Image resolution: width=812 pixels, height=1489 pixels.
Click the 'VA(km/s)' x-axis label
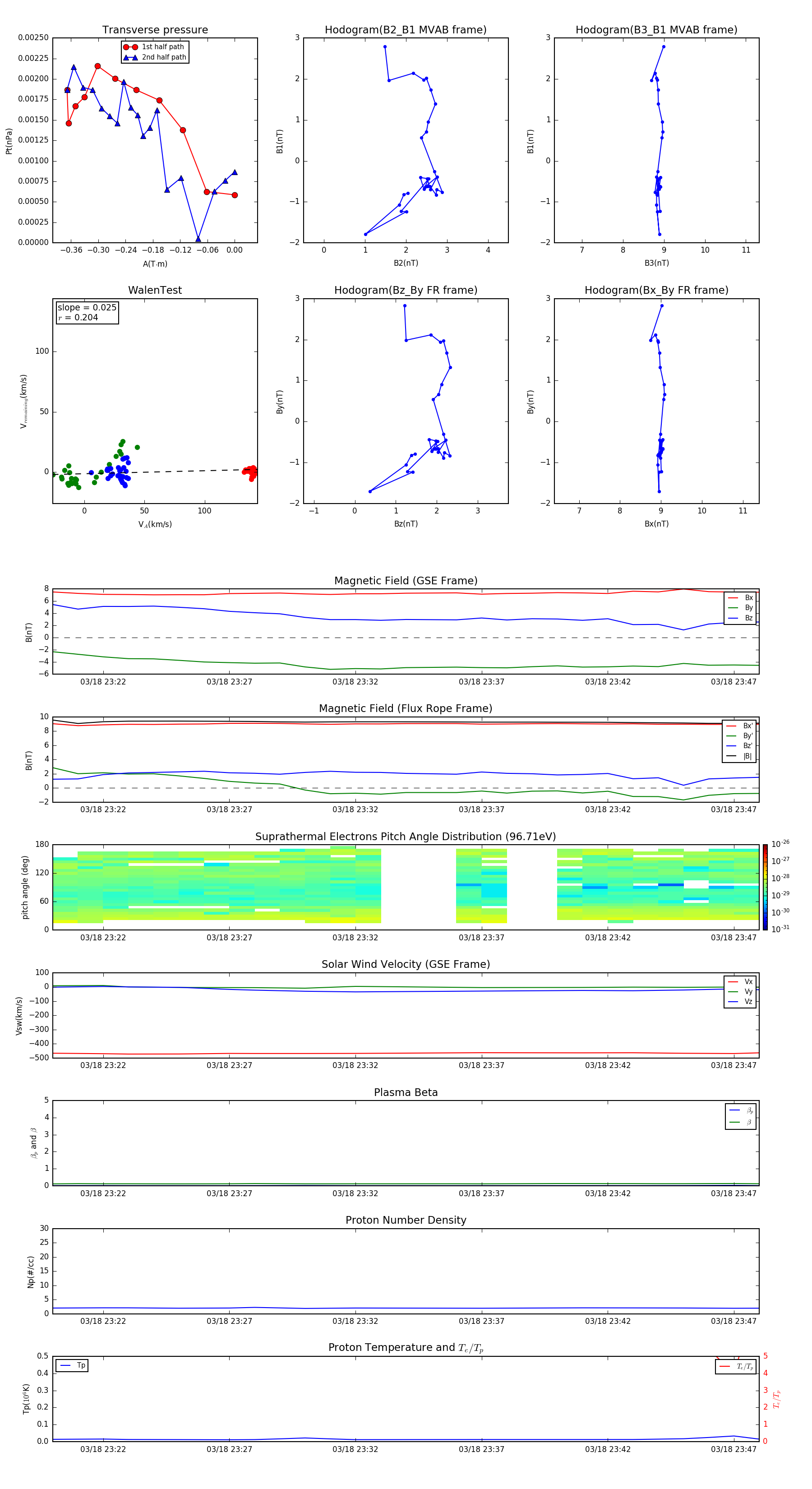point(155,524)
